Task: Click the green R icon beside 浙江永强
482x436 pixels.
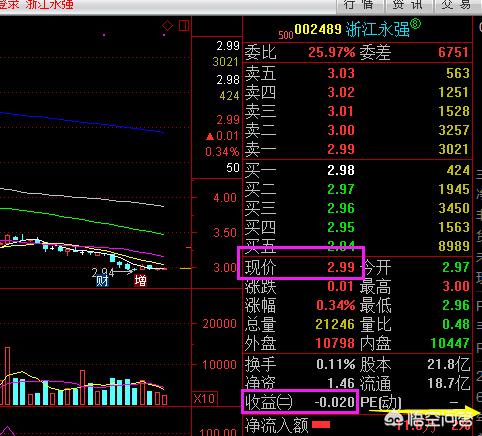Action: point(415,24)
